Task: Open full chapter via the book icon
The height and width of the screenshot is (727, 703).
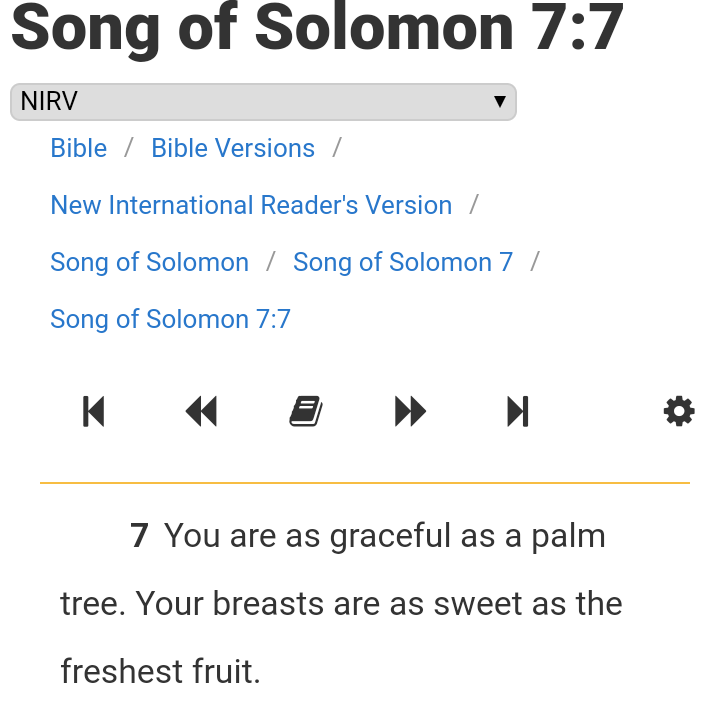Action: [306, 411]
